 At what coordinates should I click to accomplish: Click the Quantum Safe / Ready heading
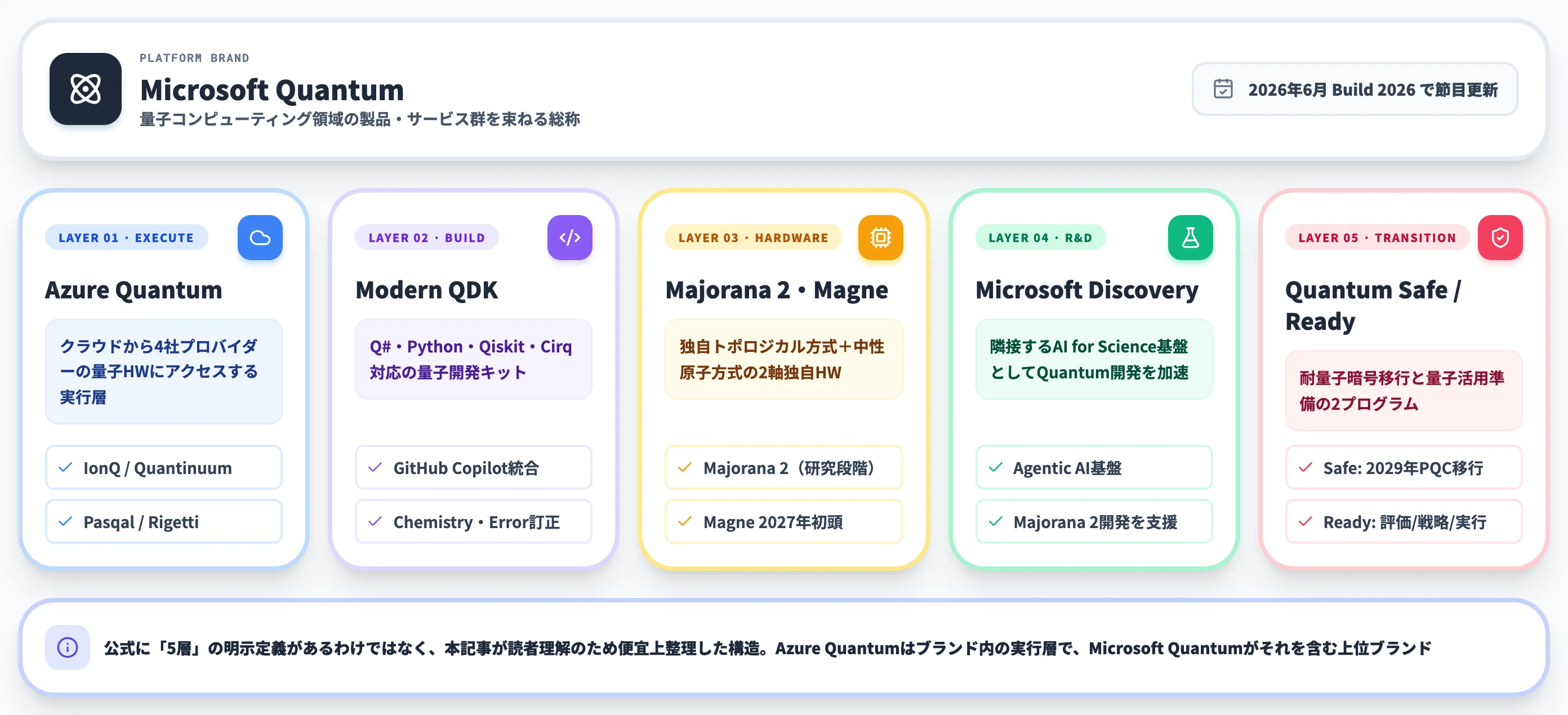(1373, 306)
